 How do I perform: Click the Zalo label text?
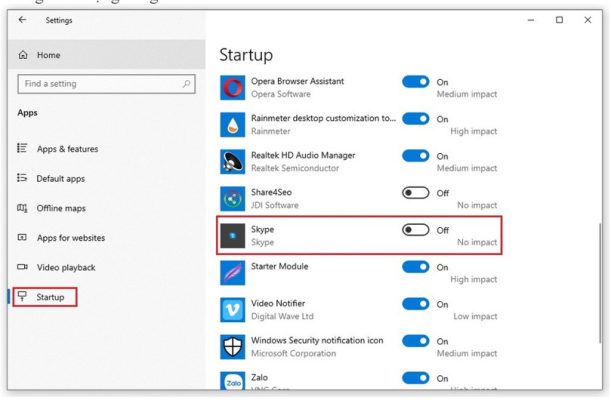click(x=259, y=377)
